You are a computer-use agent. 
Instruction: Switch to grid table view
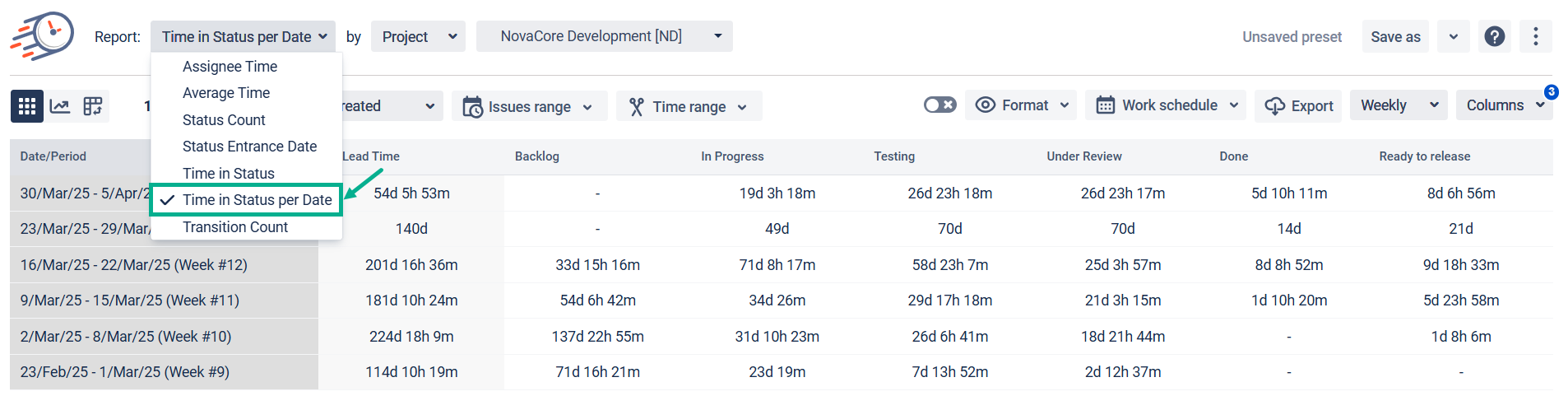(27, 106)
